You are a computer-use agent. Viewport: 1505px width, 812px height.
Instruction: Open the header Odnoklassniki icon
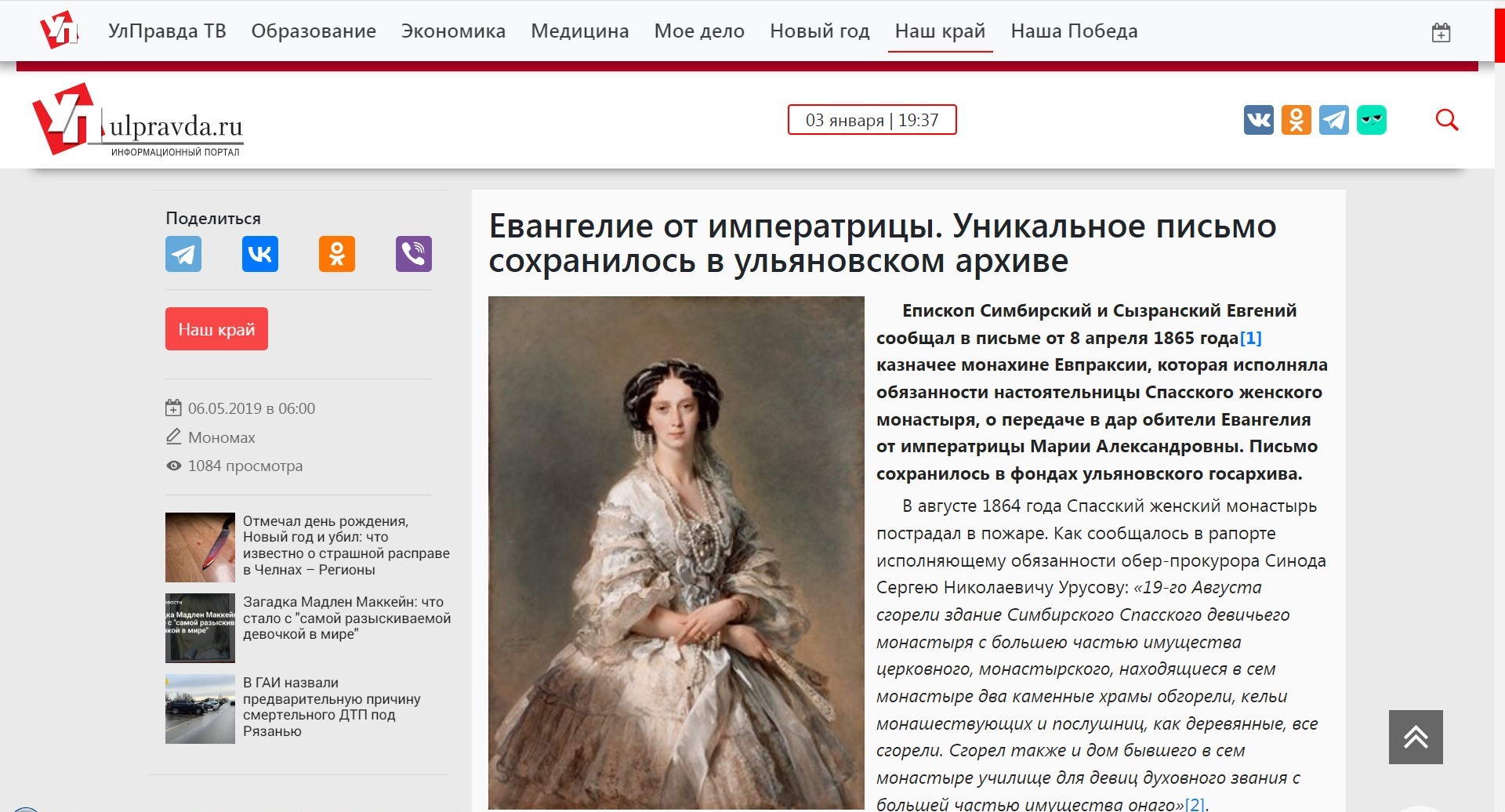(1296, 120)
